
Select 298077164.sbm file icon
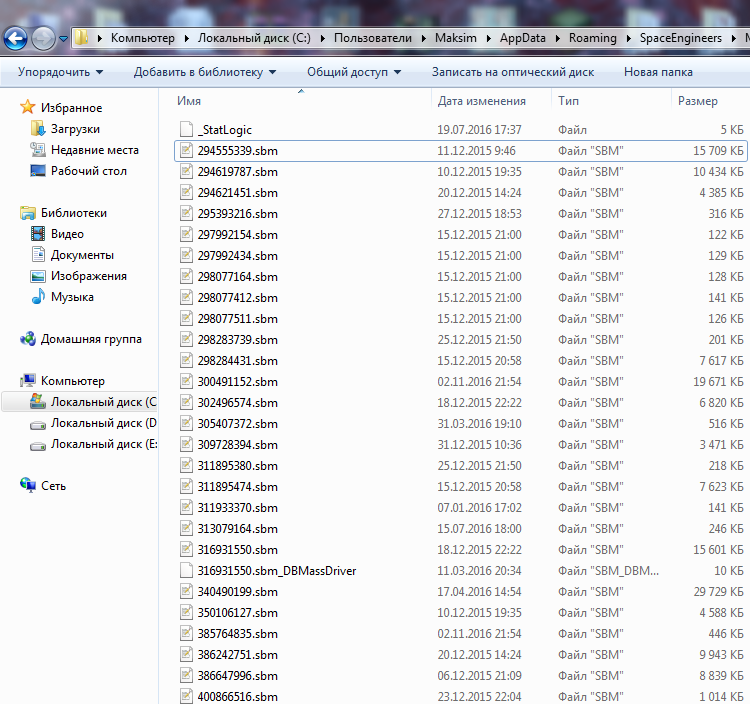[x=187, y=276]
